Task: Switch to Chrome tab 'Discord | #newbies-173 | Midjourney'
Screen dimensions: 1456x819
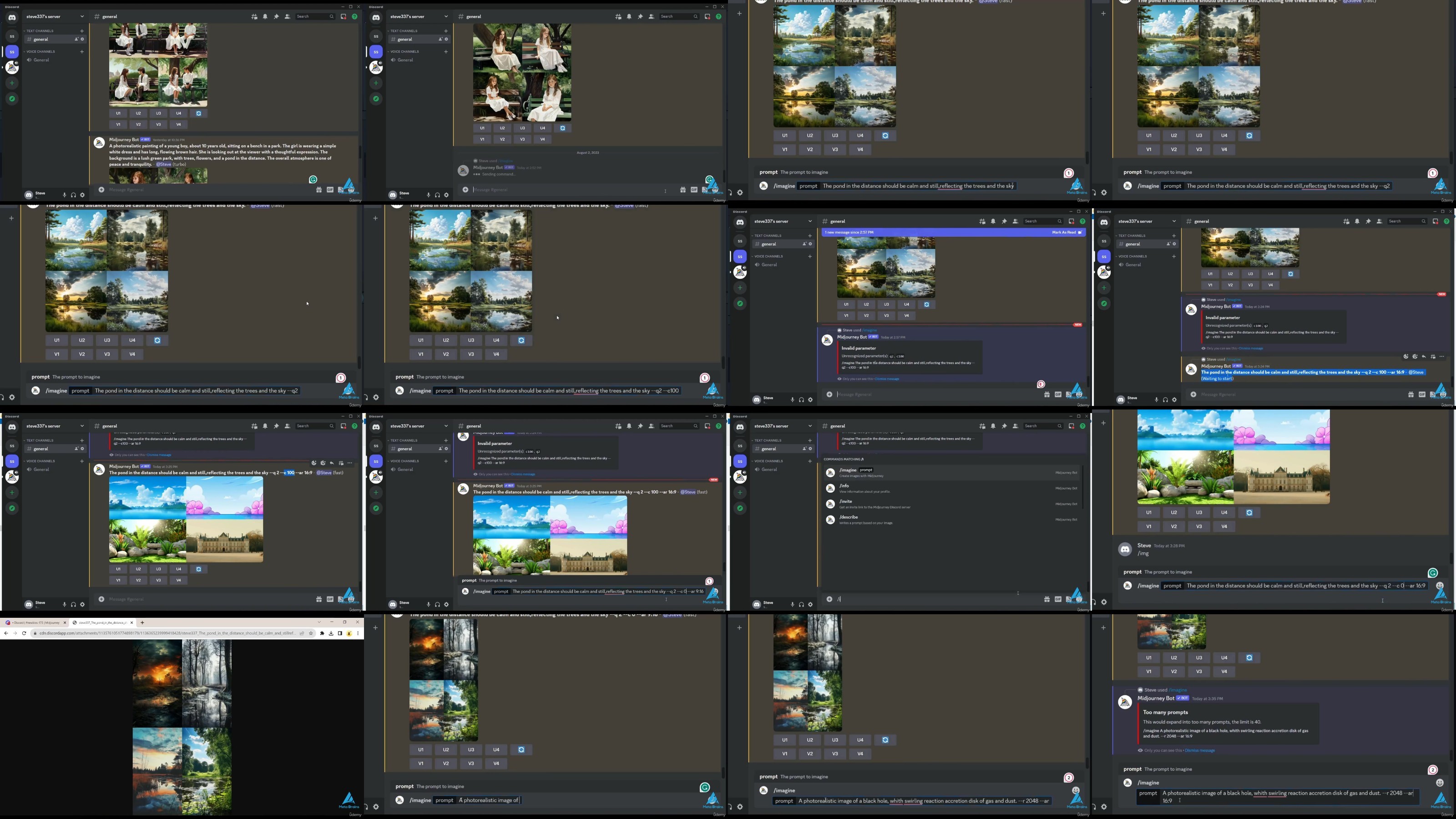Action: [35, 622]
